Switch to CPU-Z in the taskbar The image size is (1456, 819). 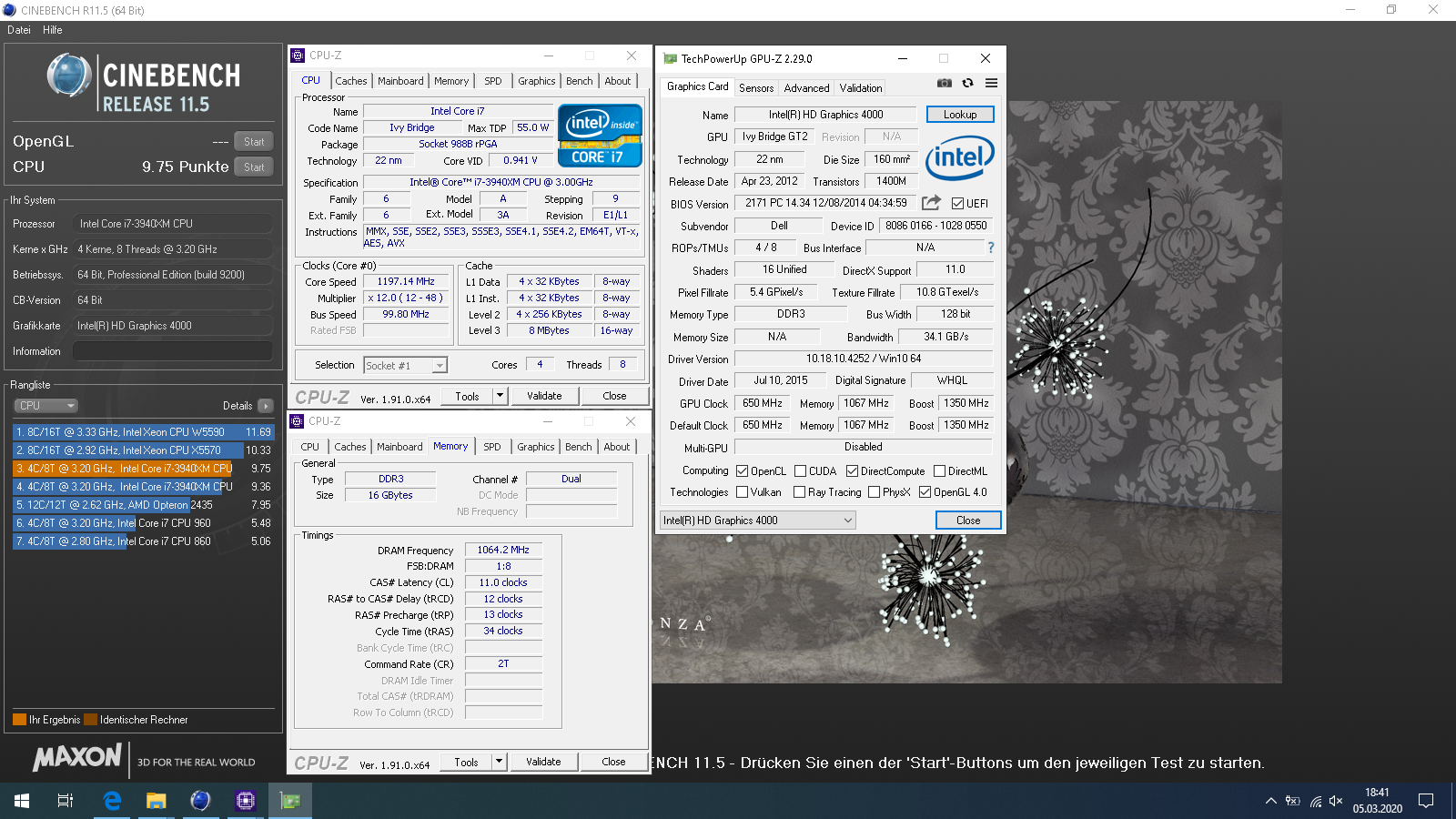[x=246, y=801]
